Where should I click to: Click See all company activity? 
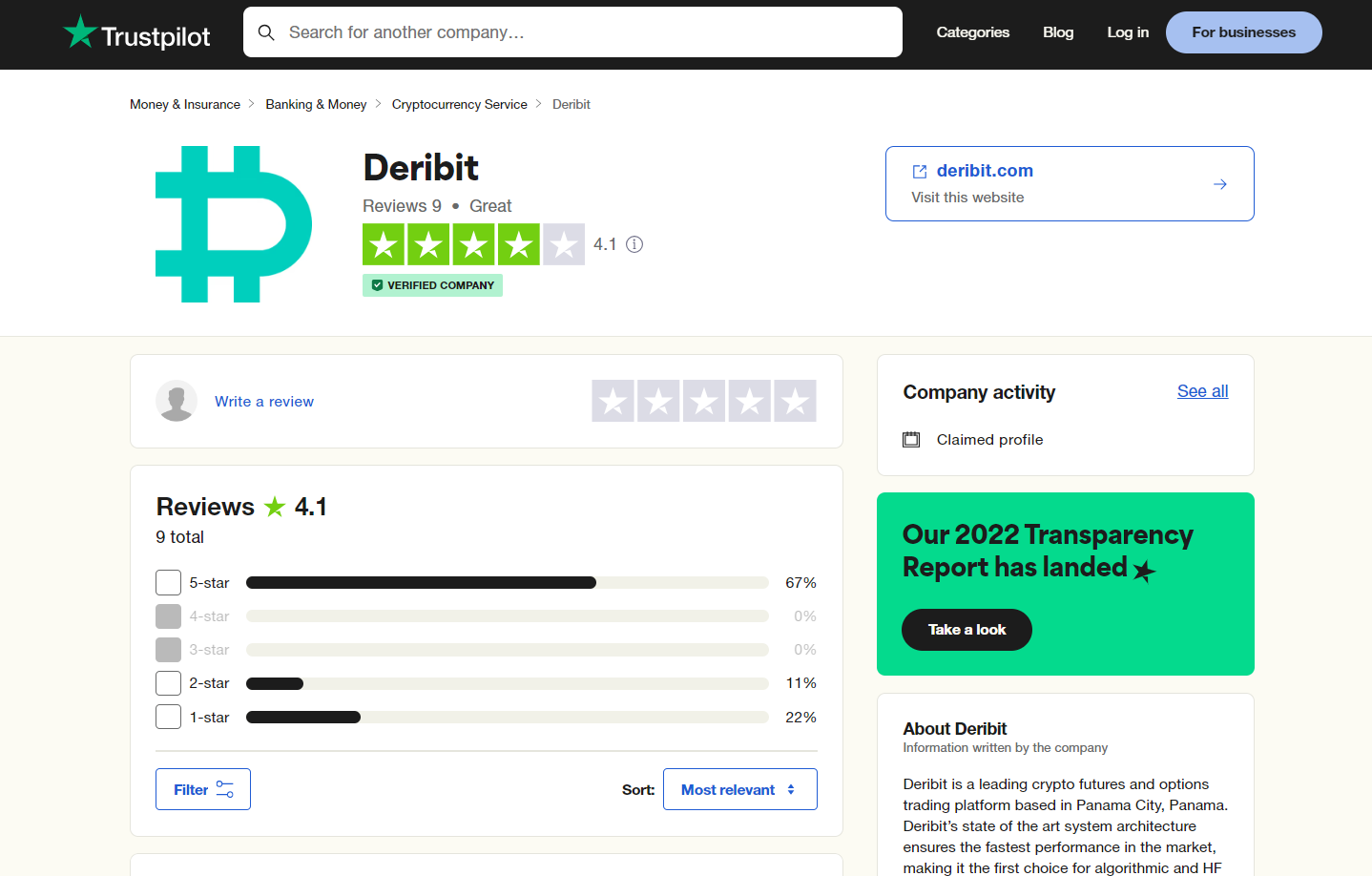(x=1202, y=391)
